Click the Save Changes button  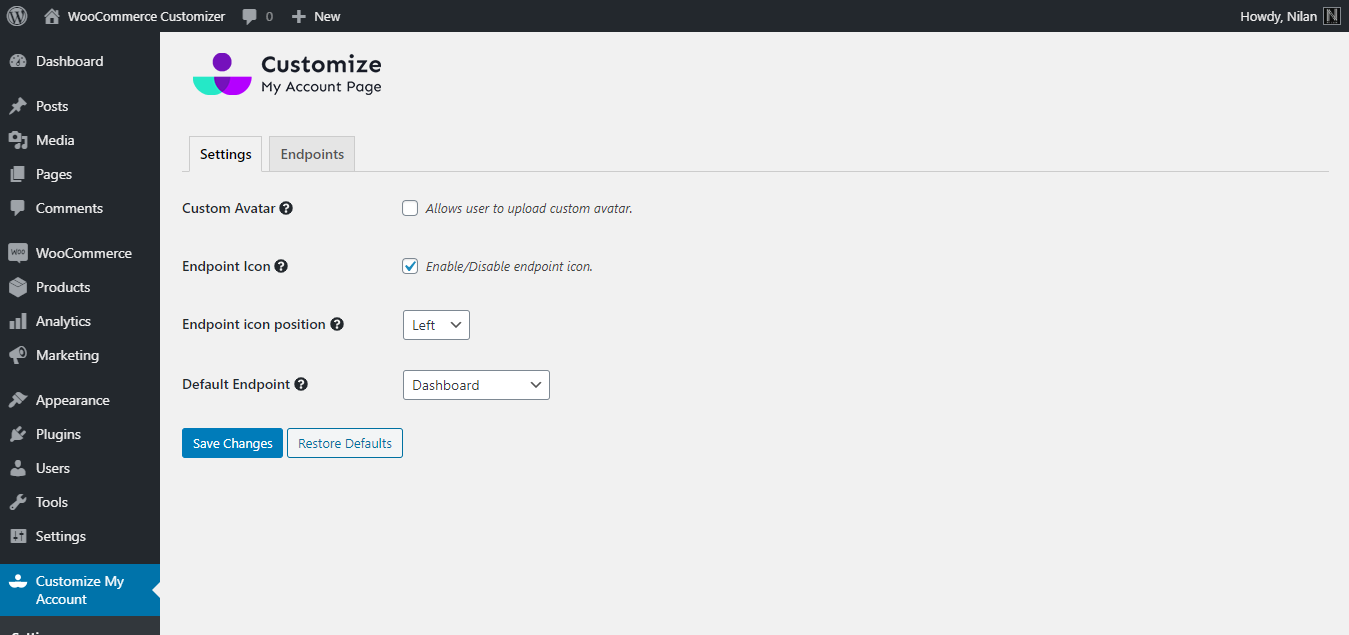[x=232, y=443]
